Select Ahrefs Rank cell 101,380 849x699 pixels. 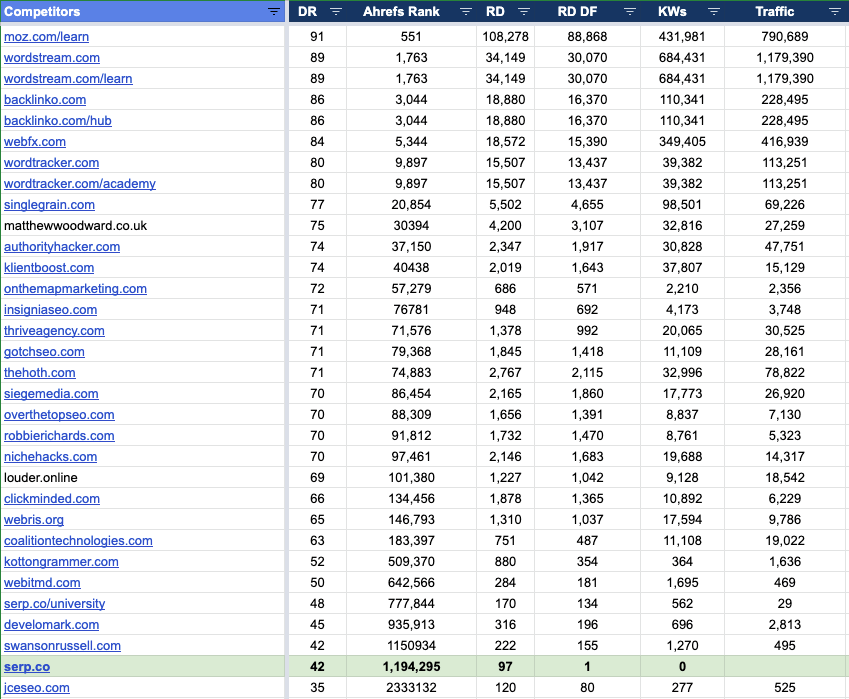[412, 478]
